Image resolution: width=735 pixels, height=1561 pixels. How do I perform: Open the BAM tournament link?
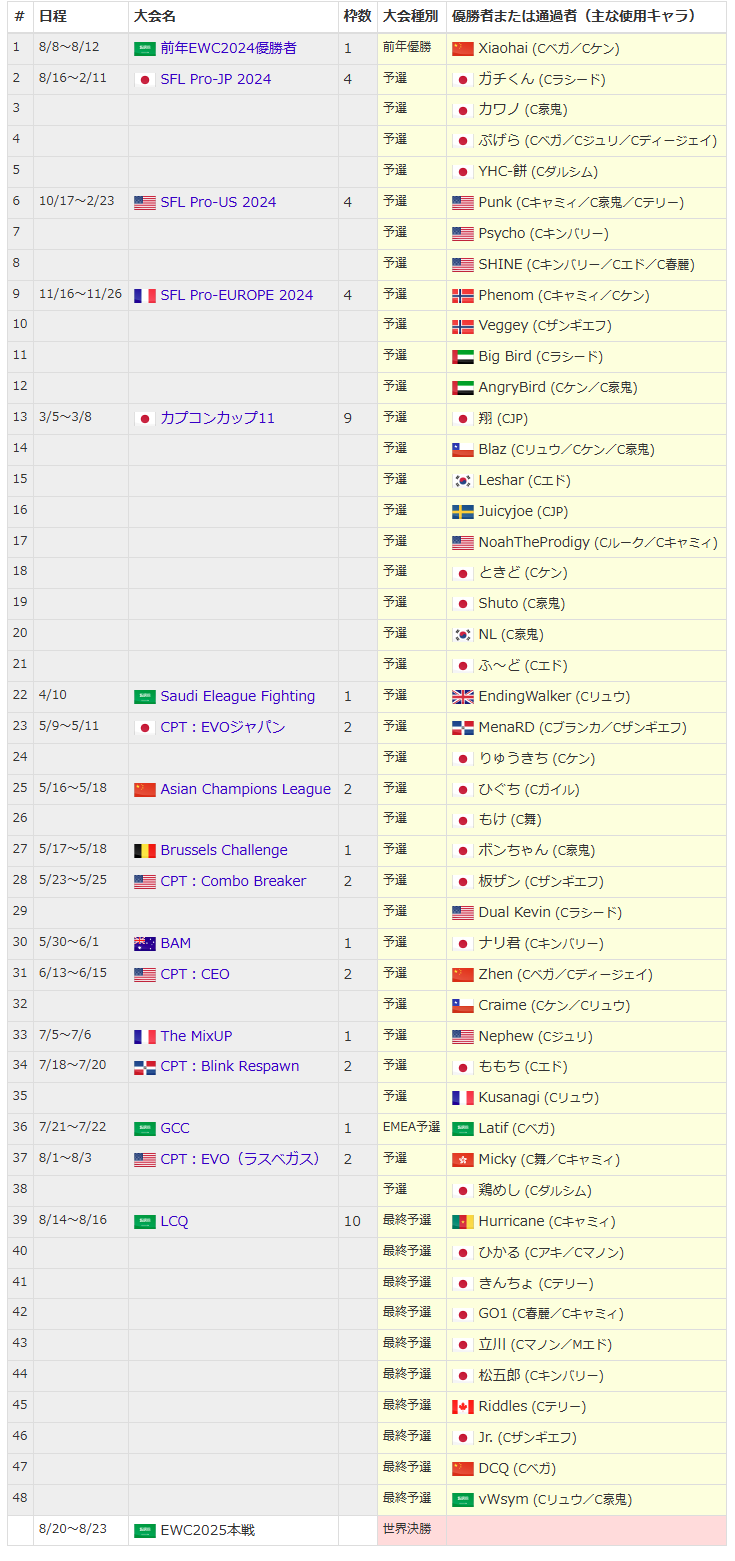175,943
